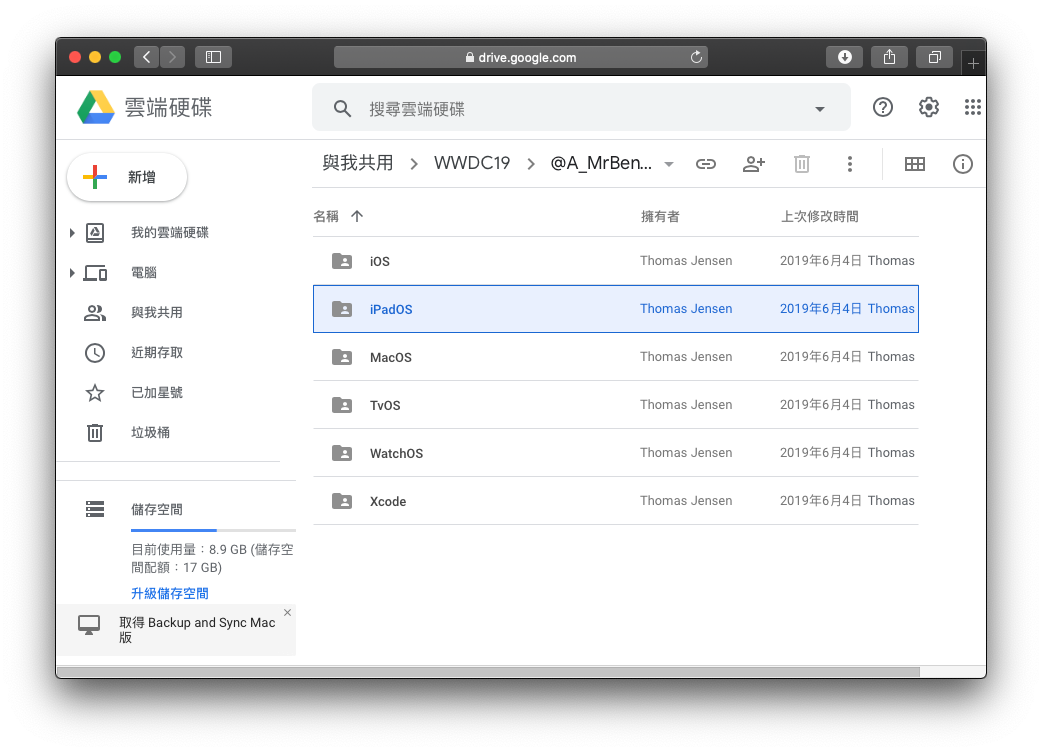Click the remove trash icon in toolbar
Screen dimensions: 1042x752
point(801,163)
